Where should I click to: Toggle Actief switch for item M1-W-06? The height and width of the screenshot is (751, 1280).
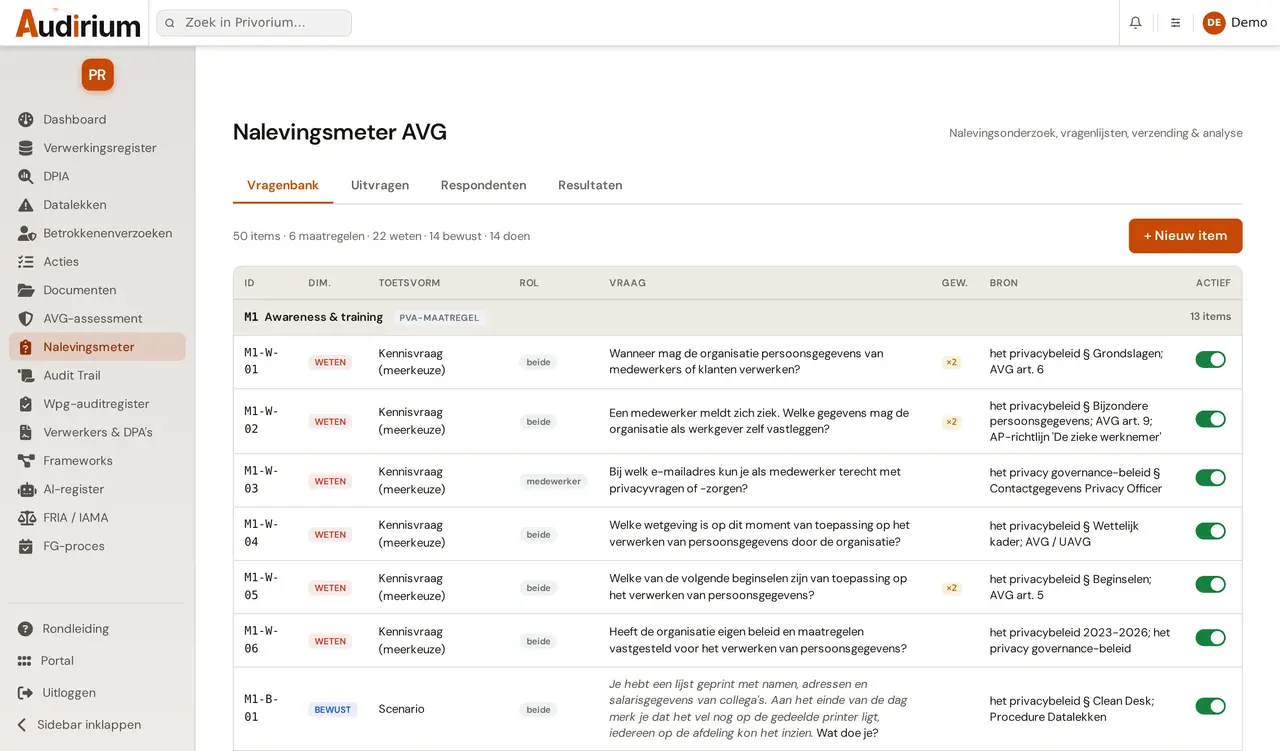click(x=1210, y=637)
